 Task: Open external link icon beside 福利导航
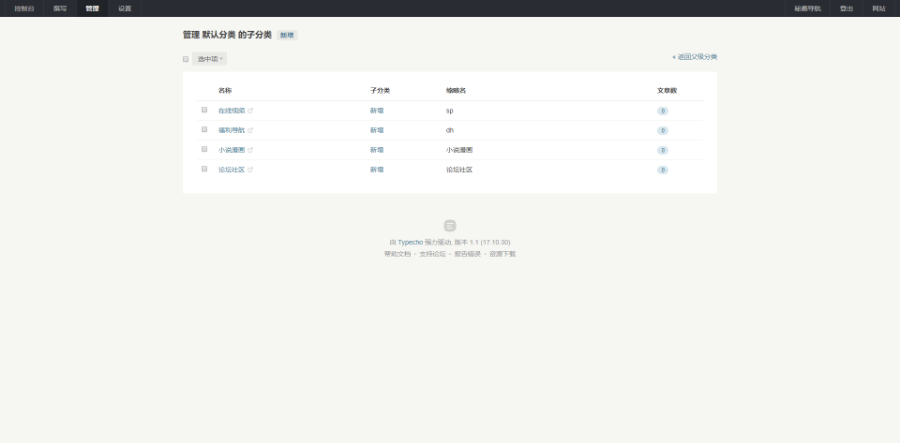click(x=250, y=130)
